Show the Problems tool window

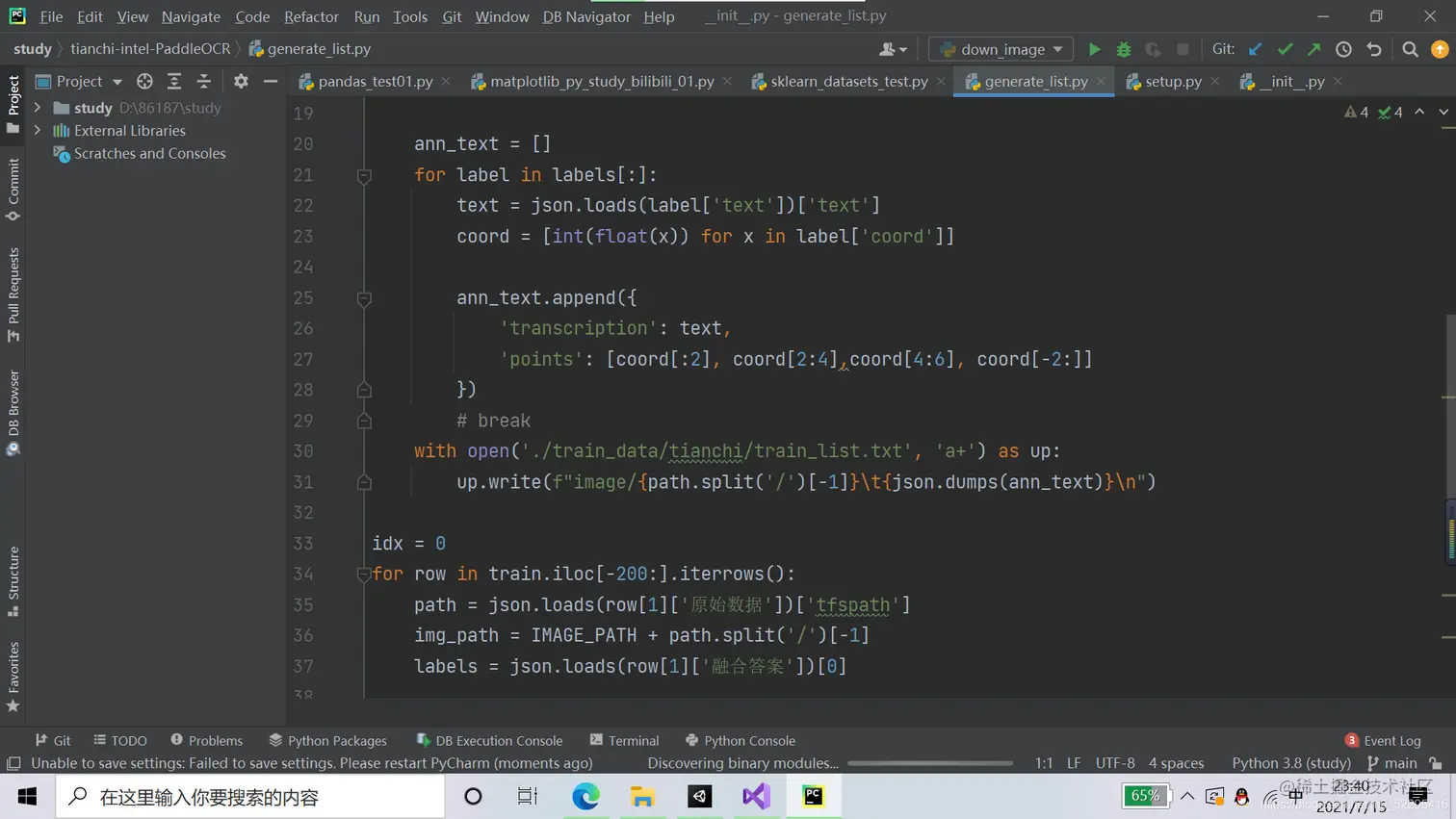[206, 740]
